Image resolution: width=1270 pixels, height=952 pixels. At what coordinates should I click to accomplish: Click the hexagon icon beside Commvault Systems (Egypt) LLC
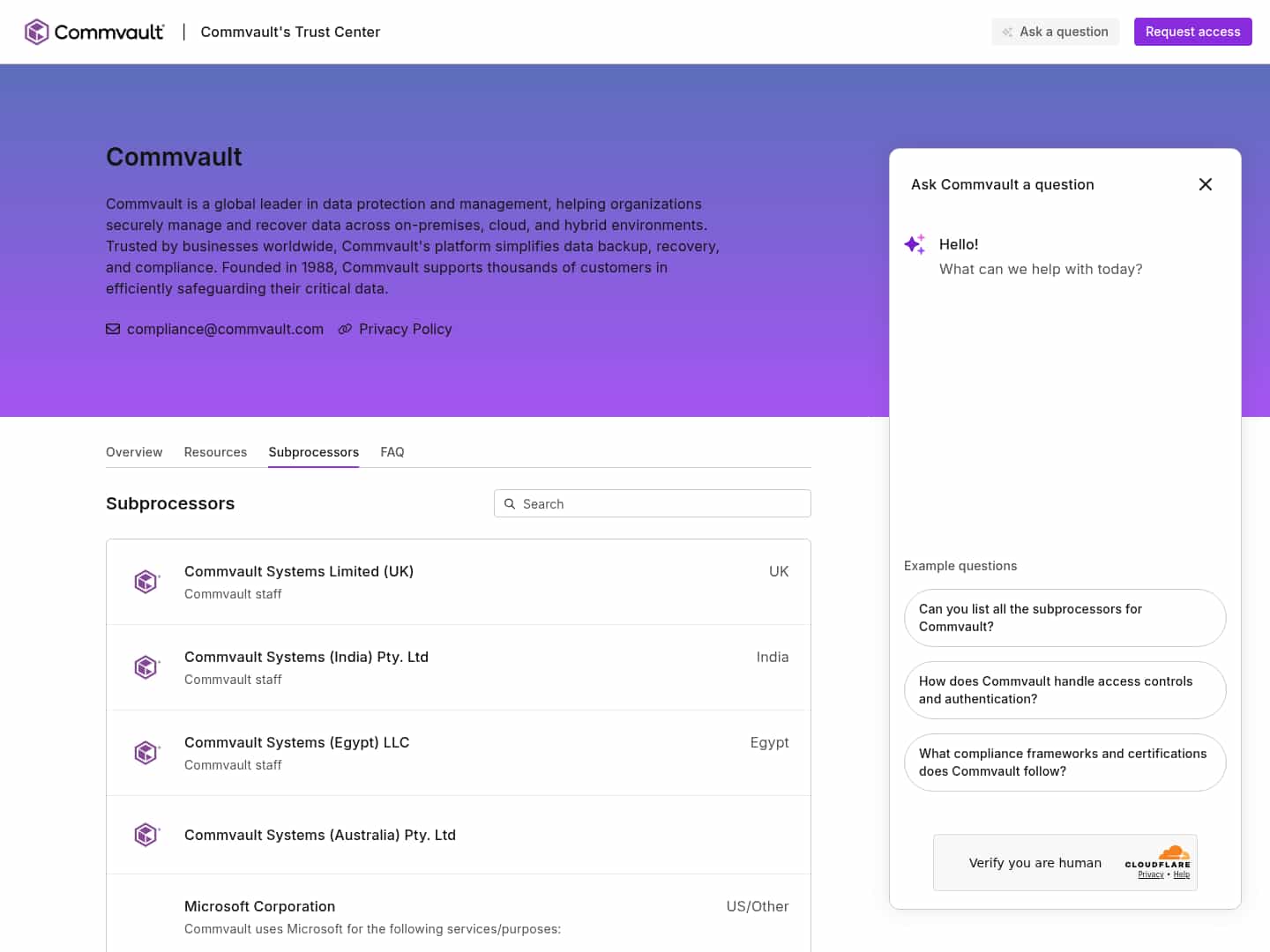[146, 752]
